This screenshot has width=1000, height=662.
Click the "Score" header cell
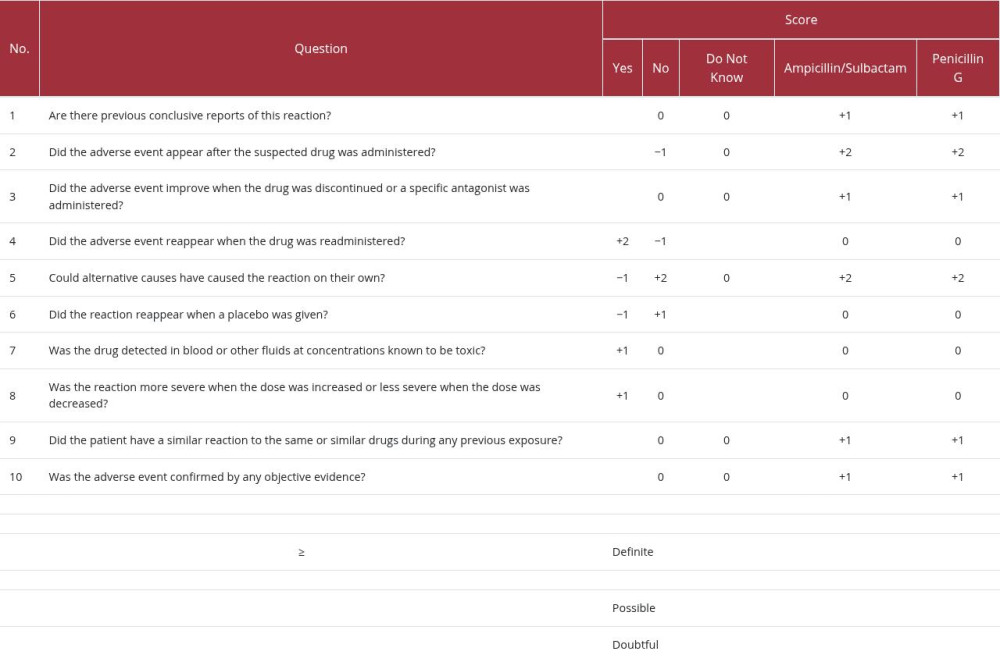[x=801, y=20]
